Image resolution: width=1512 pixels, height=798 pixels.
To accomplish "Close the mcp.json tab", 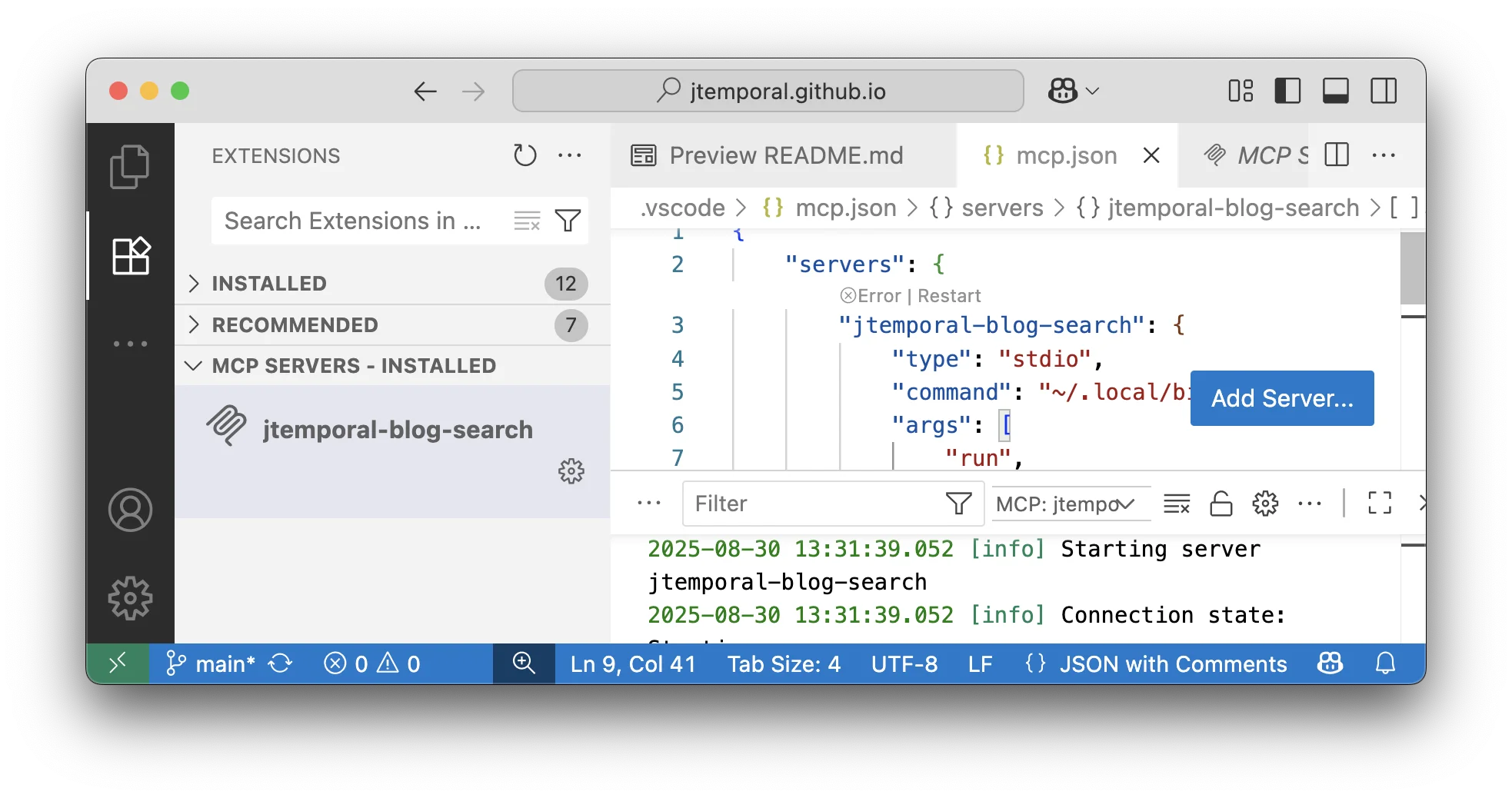I will coord(1151,155).
